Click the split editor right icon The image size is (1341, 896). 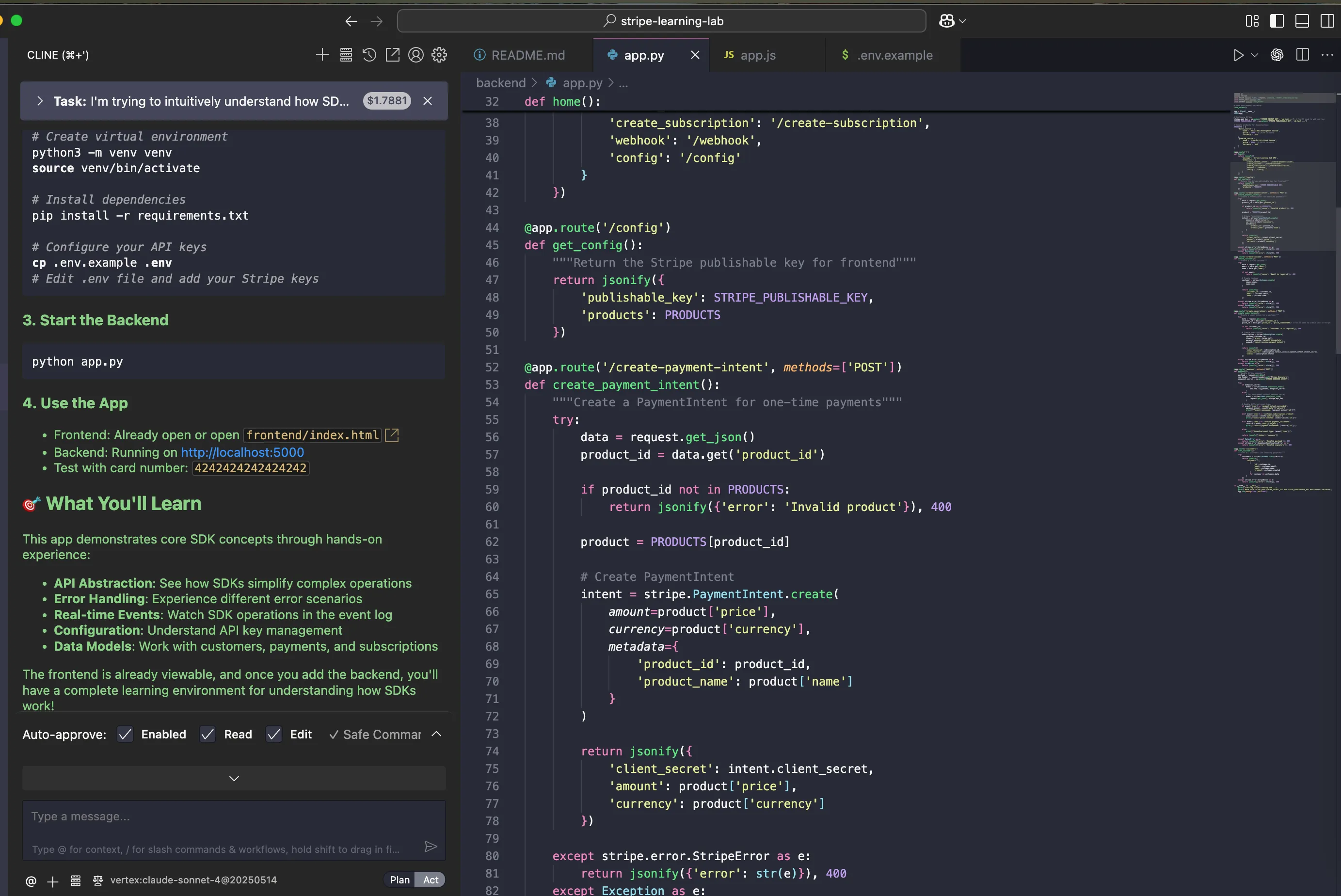[x=1302, y=55]
